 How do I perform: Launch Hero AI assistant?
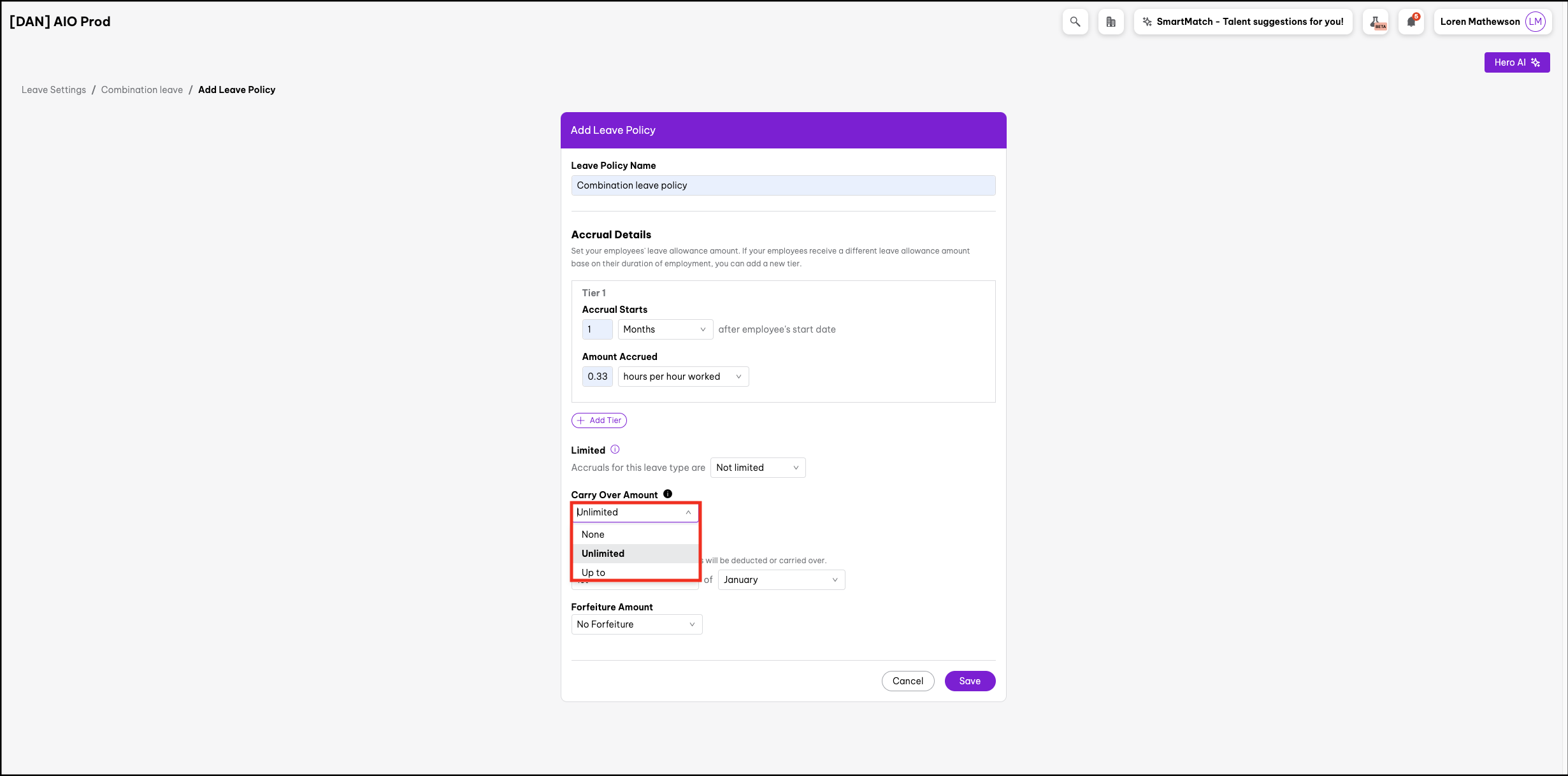1516,62
